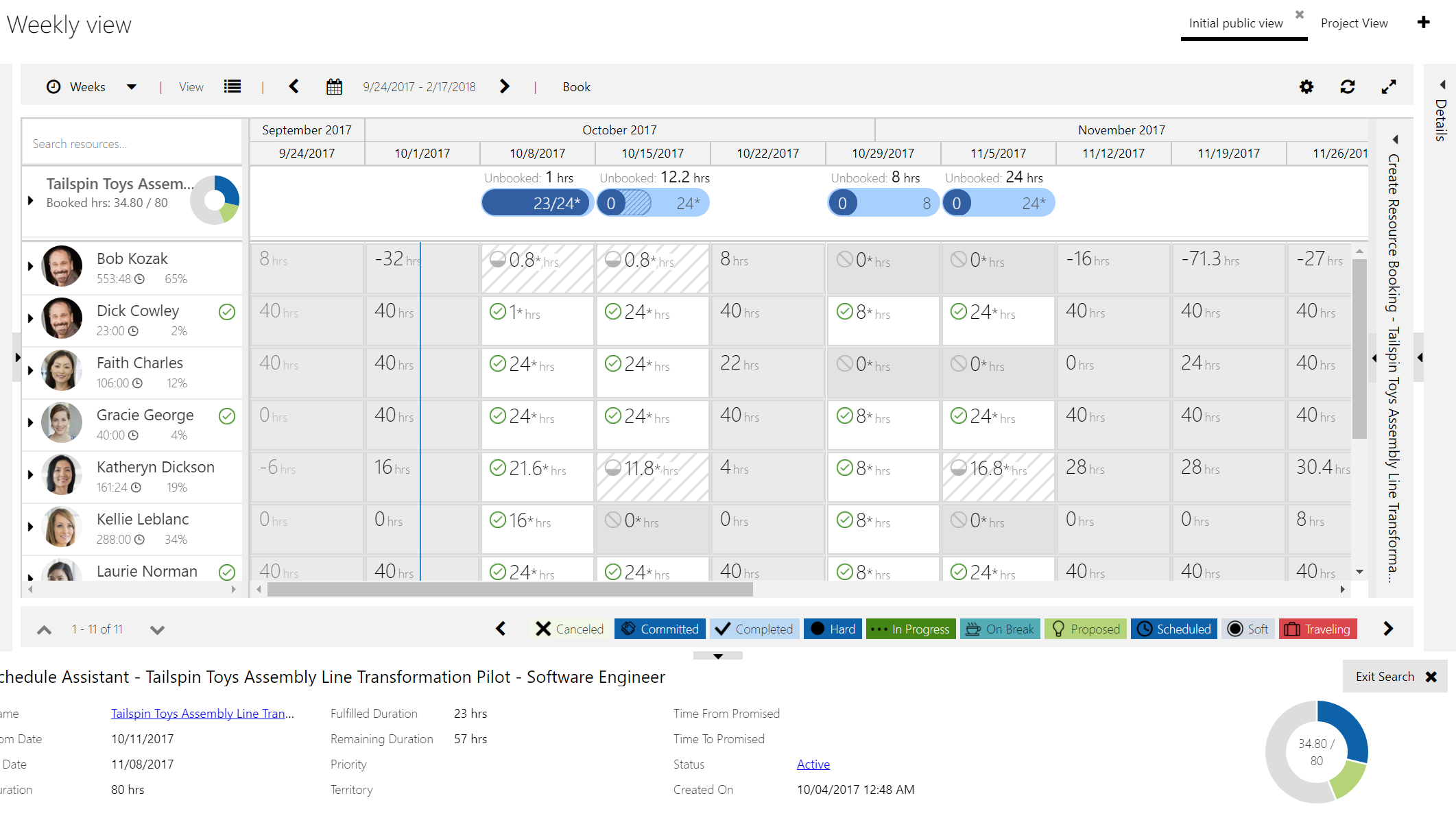The width and height of the screenshot is (1456, 820).
Task: Open the schedule board settings gear
Action: tap(1306, 87)
